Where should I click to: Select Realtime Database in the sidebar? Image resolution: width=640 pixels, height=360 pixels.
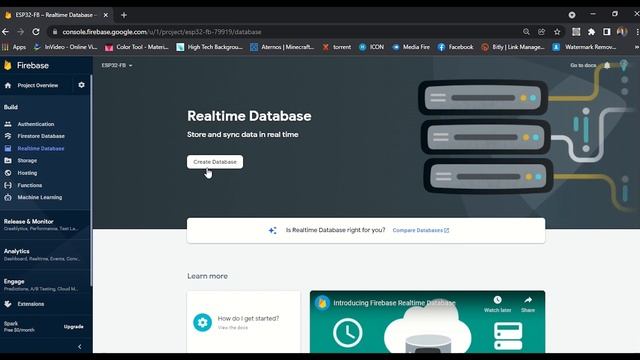41,149
